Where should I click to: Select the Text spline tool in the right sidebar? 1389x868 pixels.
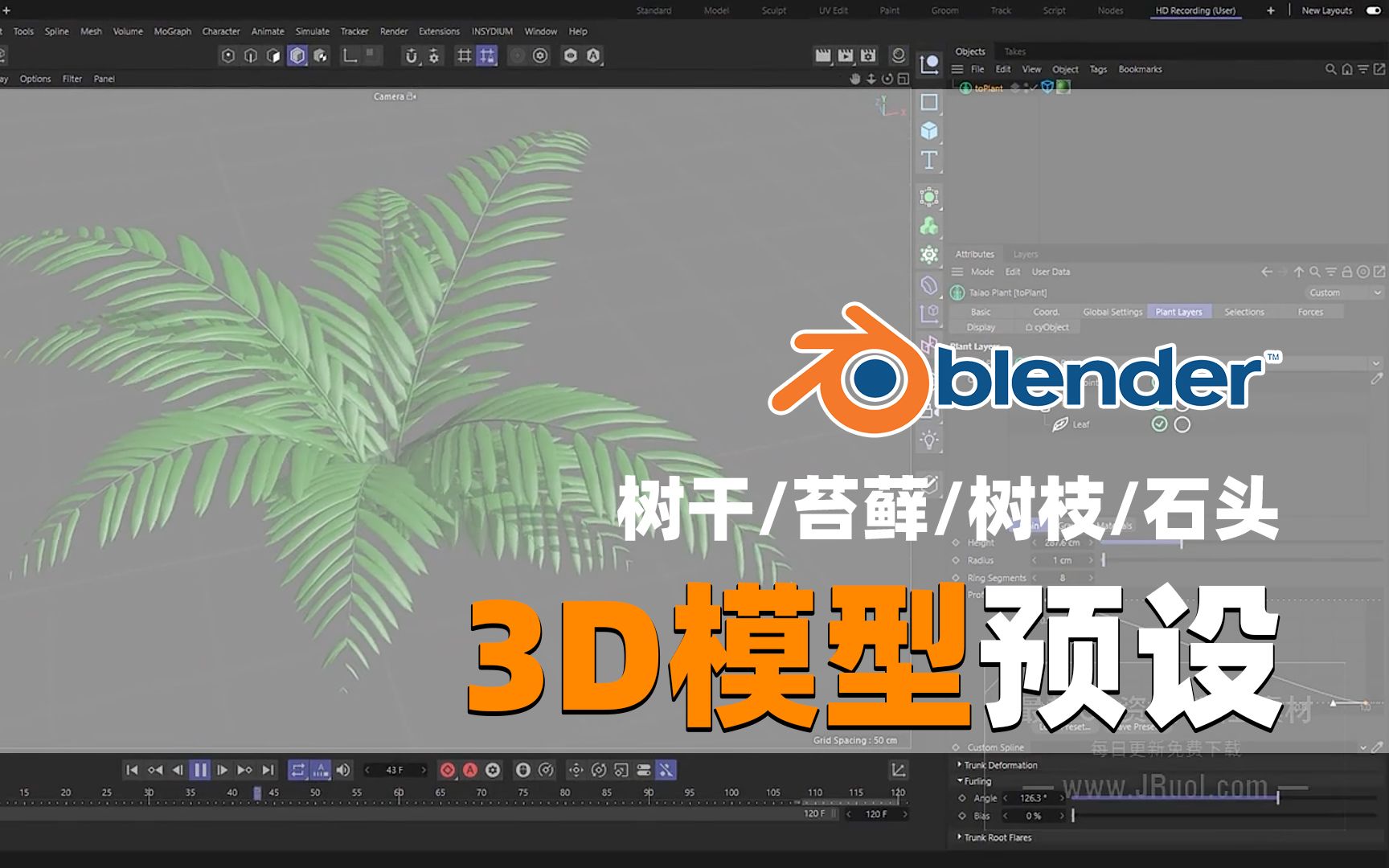click(x=929, y=161)
